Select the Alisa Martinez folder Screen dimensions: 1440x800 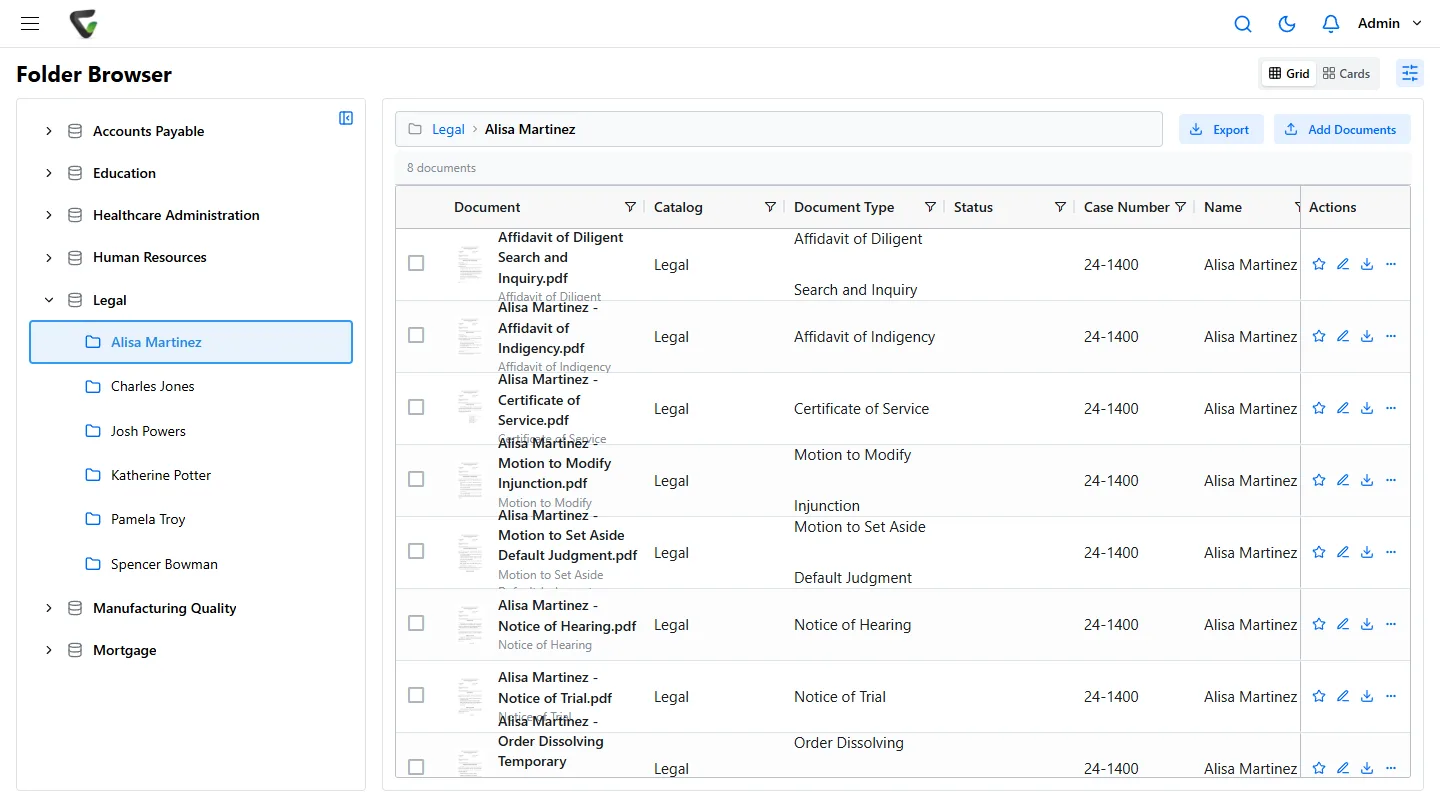[191, 342]
